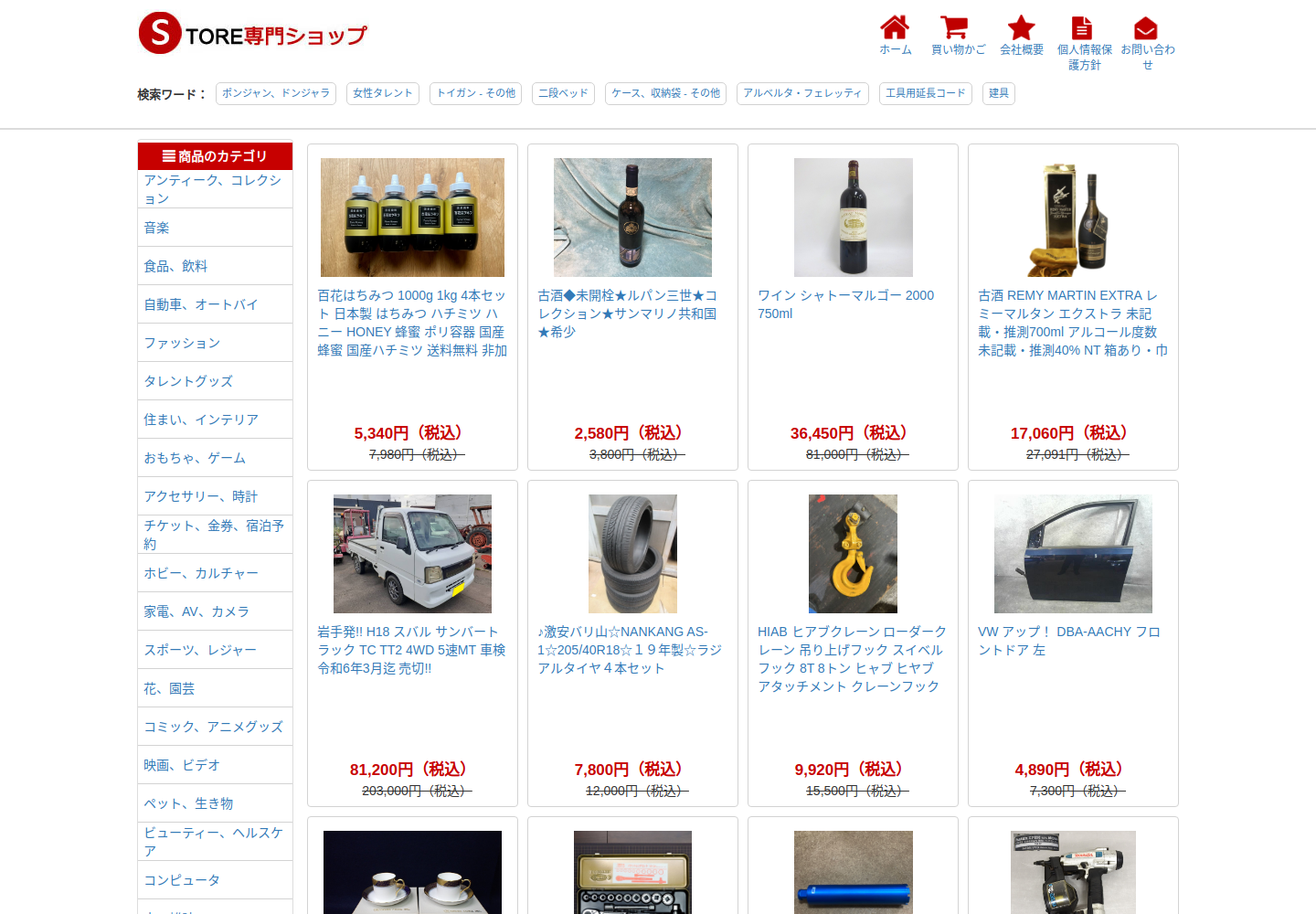Open category 食品、飲料

click(x=215, y=266)
